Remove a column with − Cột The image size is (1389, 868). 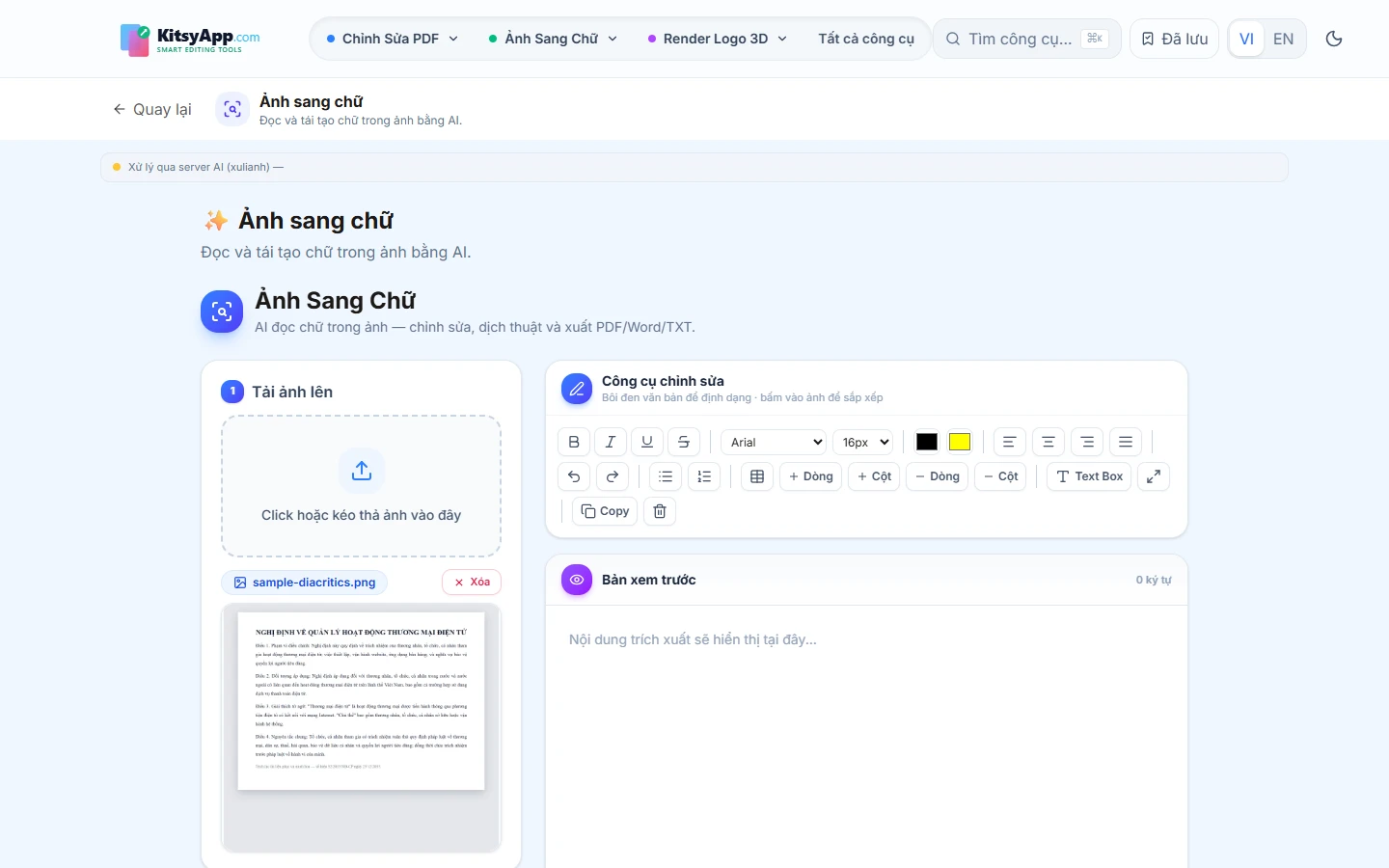click(x=1000, y=476)
